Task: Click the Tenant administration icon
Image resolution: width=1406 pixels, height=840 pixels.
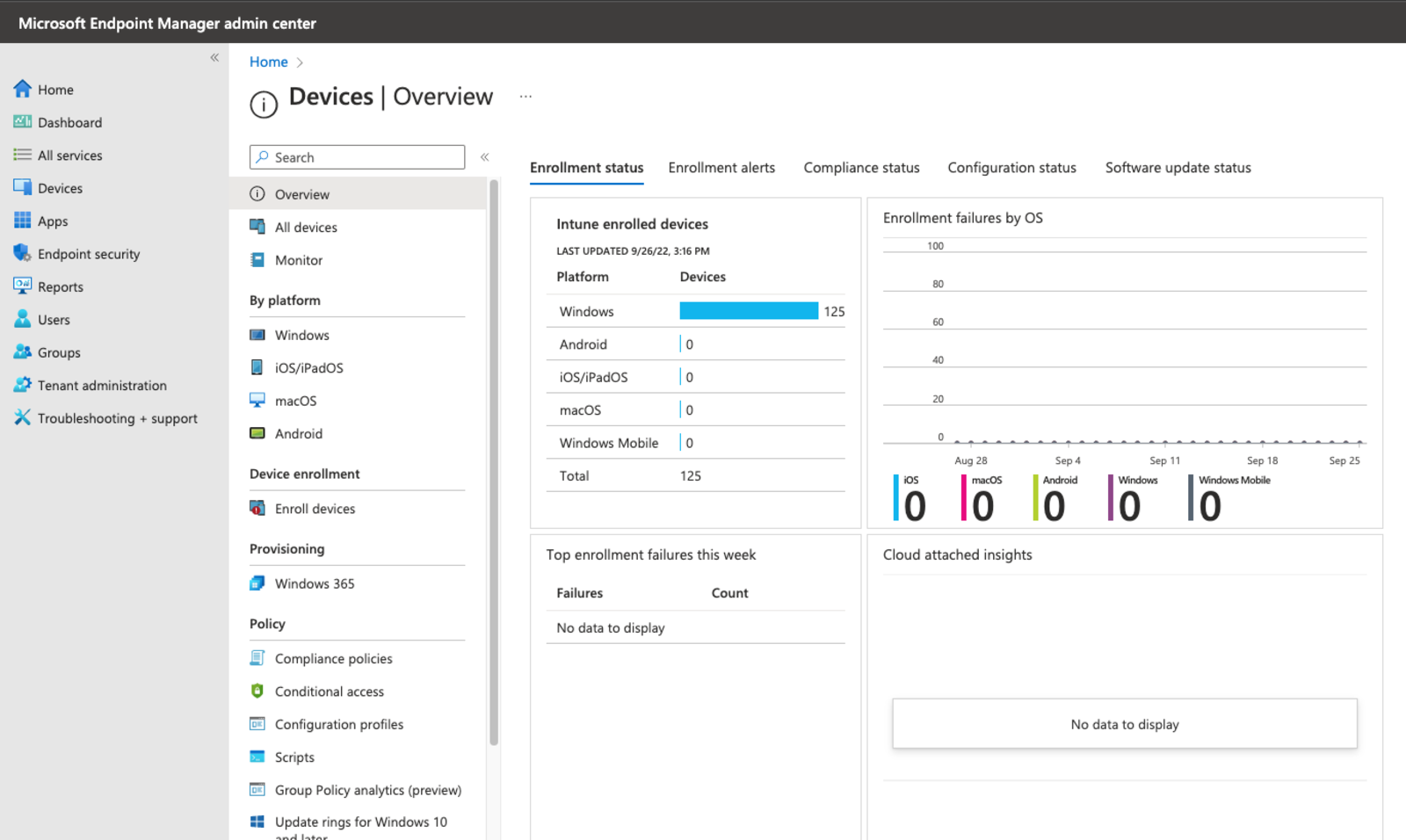Action: (23, 385)
